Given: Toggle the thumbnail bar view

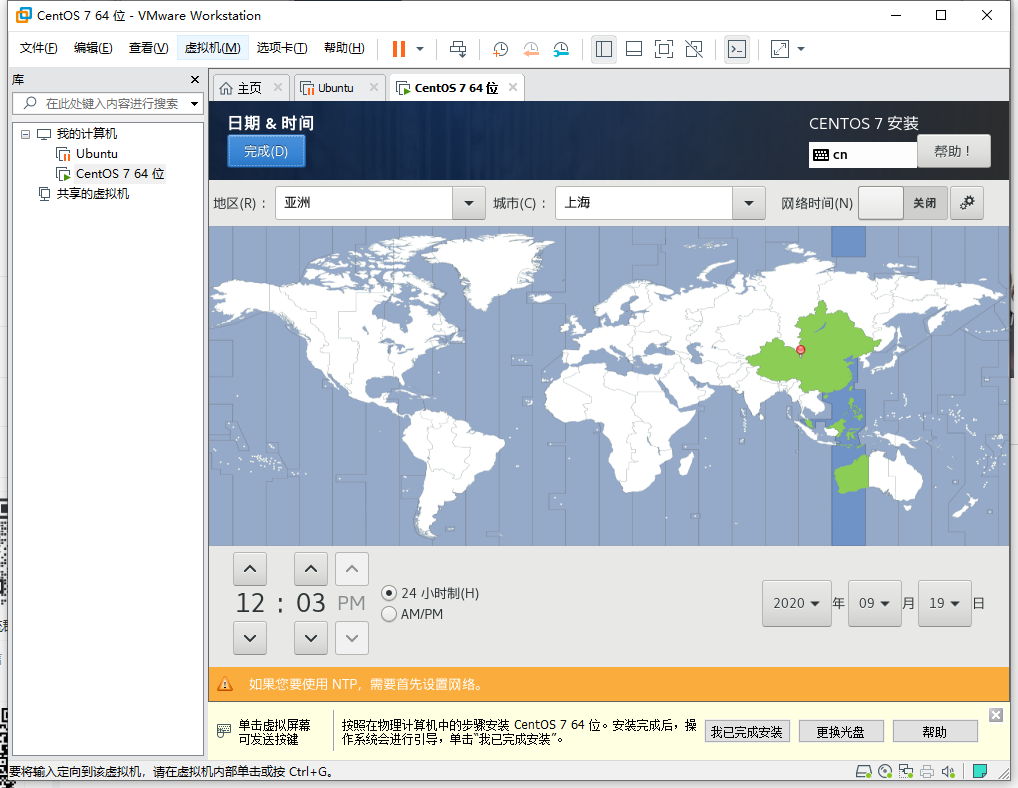Looking at the screenshot, I should [634, 49].
